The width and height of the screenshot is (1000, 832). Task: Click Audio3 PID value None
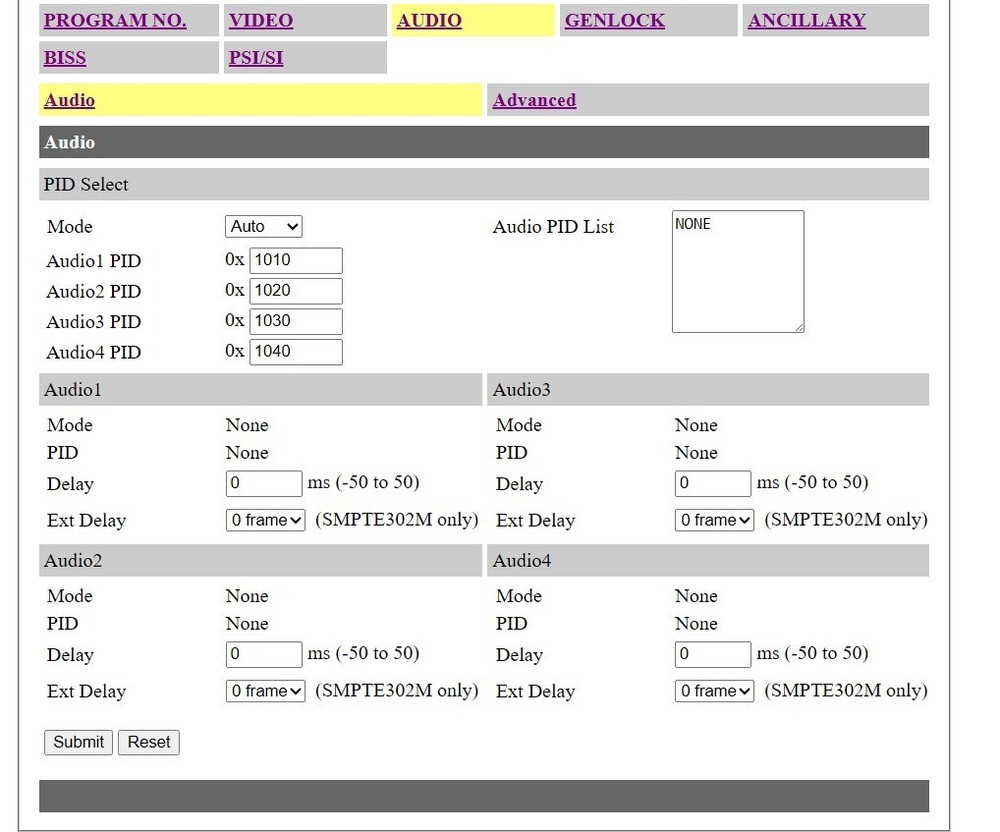[x=696, y=453]
